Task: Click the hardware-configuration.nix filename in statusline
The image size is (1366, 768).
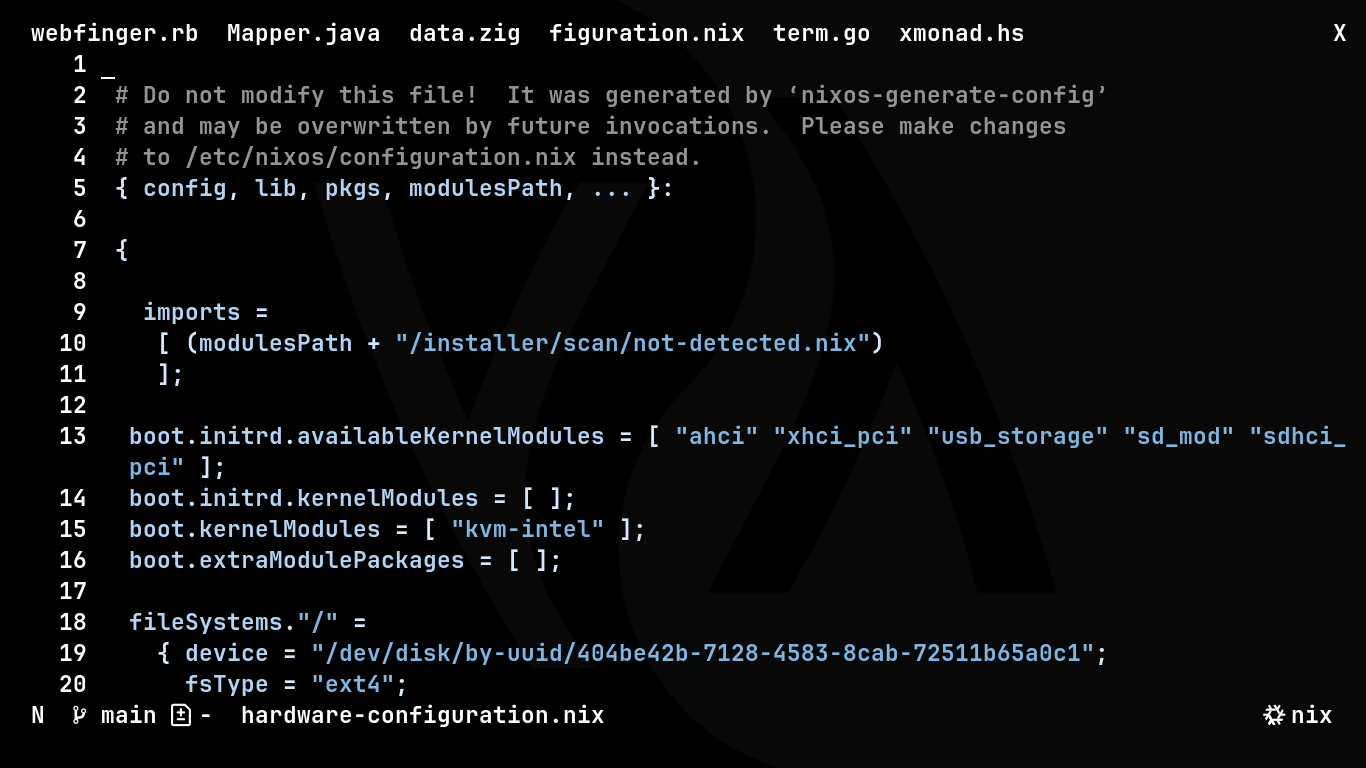Action: pos(422,715)
